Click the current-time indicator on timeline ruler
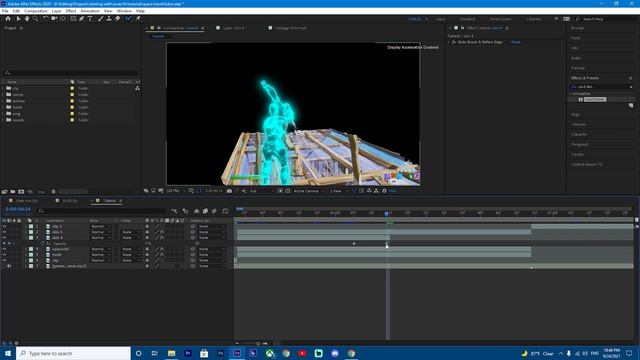Screen dimensions: 640x360 click(387, 213)
